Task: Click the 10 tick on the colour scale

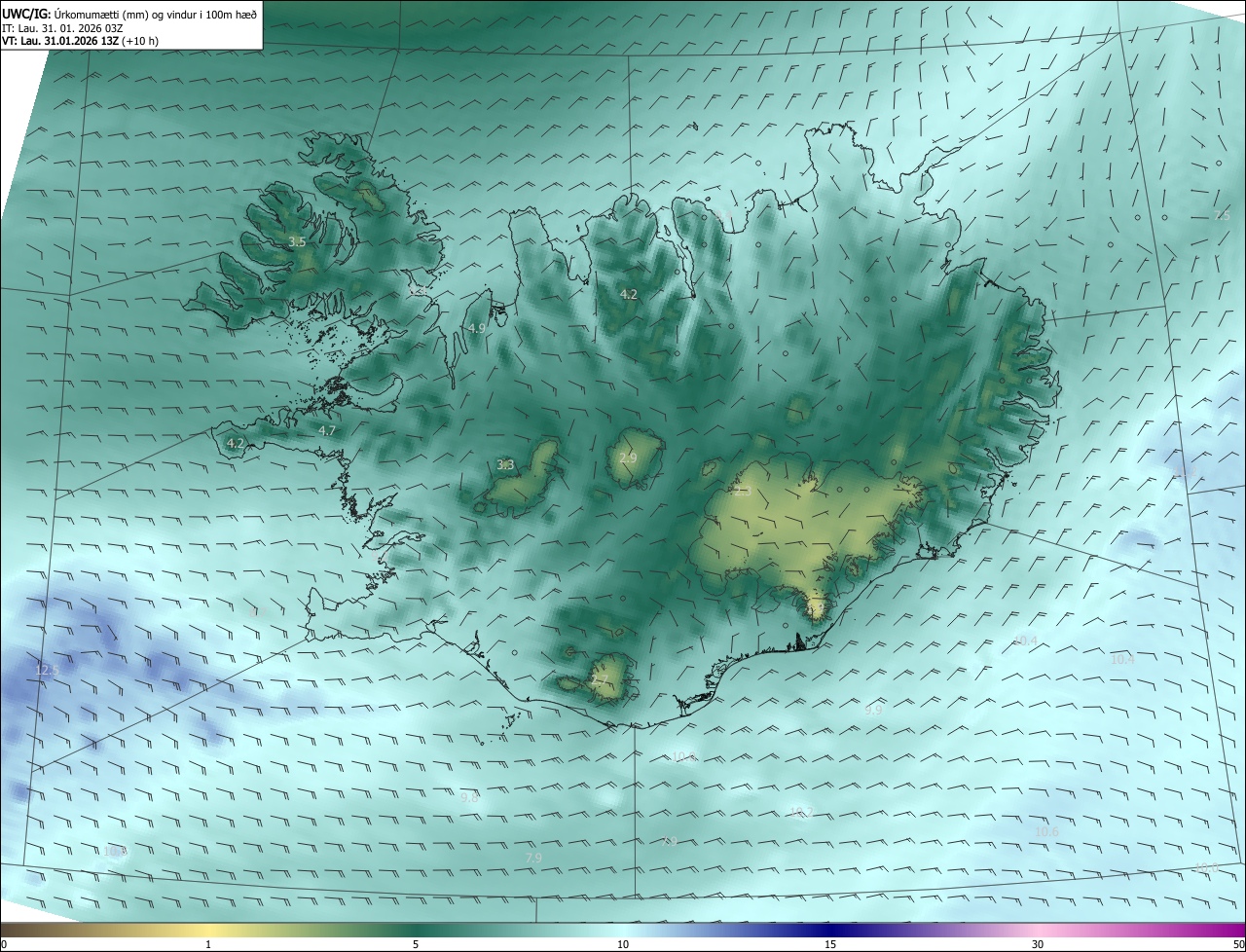Action: coord(623,944)
